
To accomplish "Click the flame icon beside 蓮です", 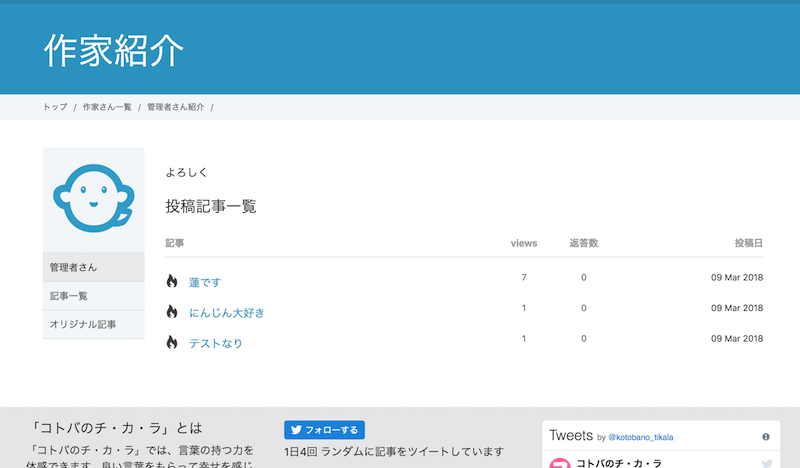I will click(x=172, y=281).
